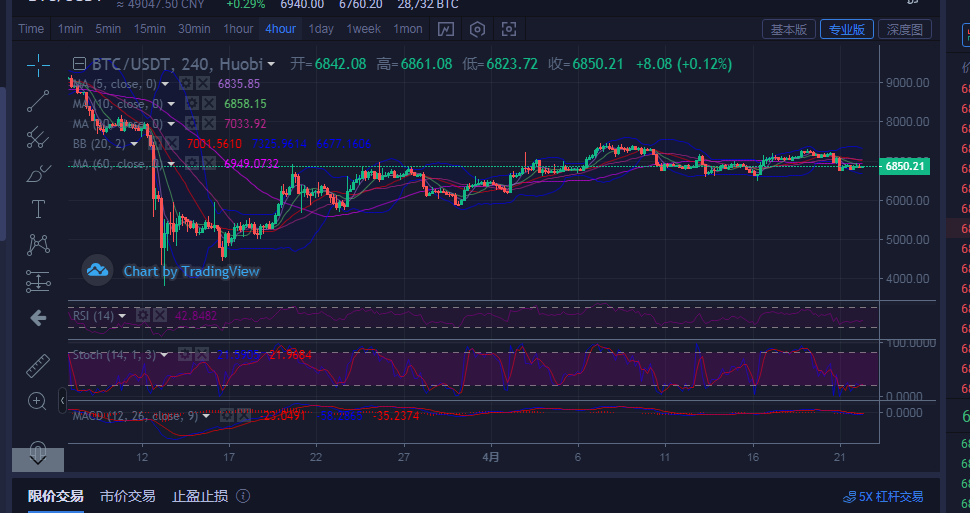Open settings gear for Stoch indicator

(x=184, y=355)
